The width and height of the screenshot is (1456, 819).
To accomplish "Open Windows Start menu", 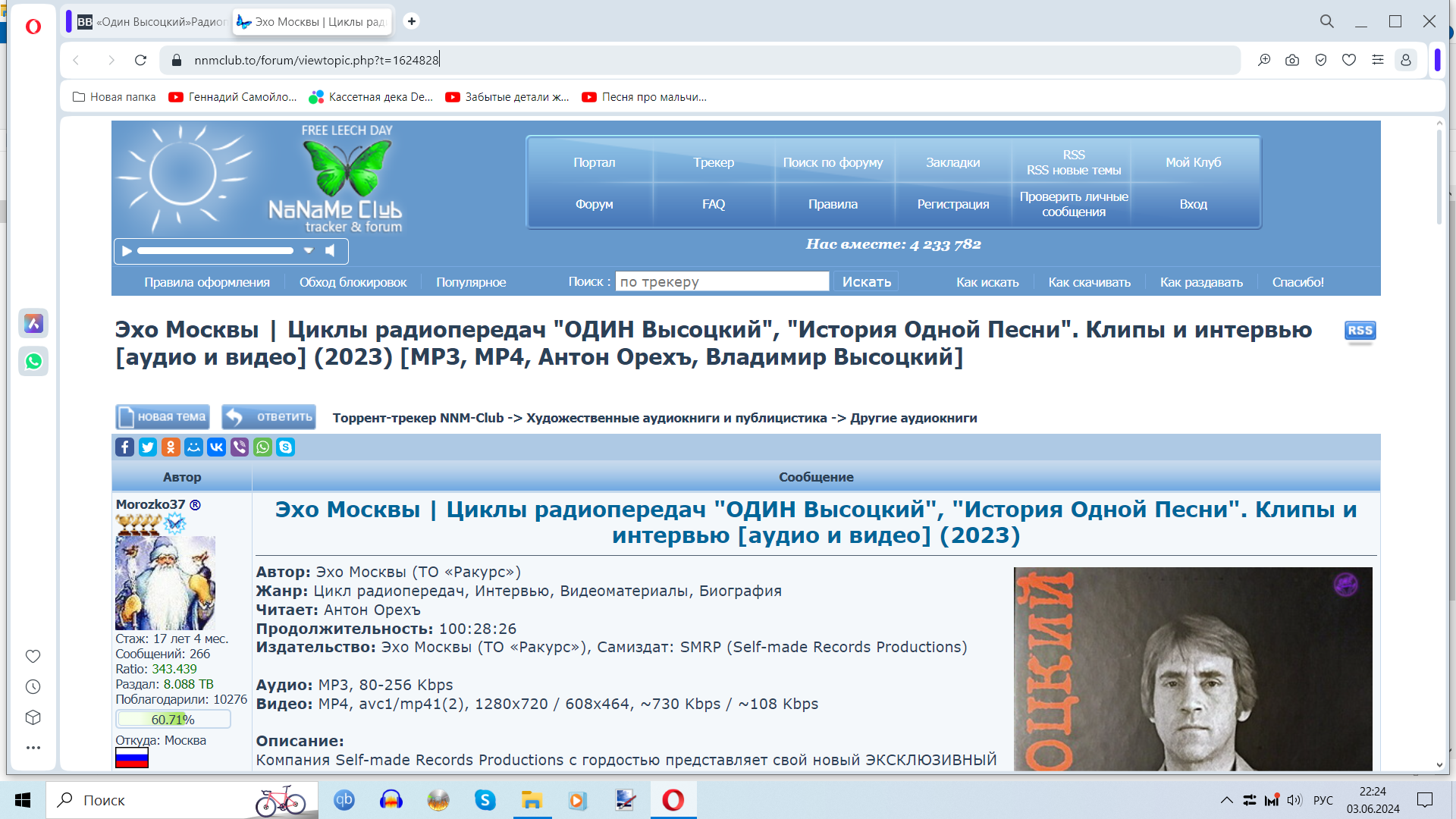I will [23, 800].
